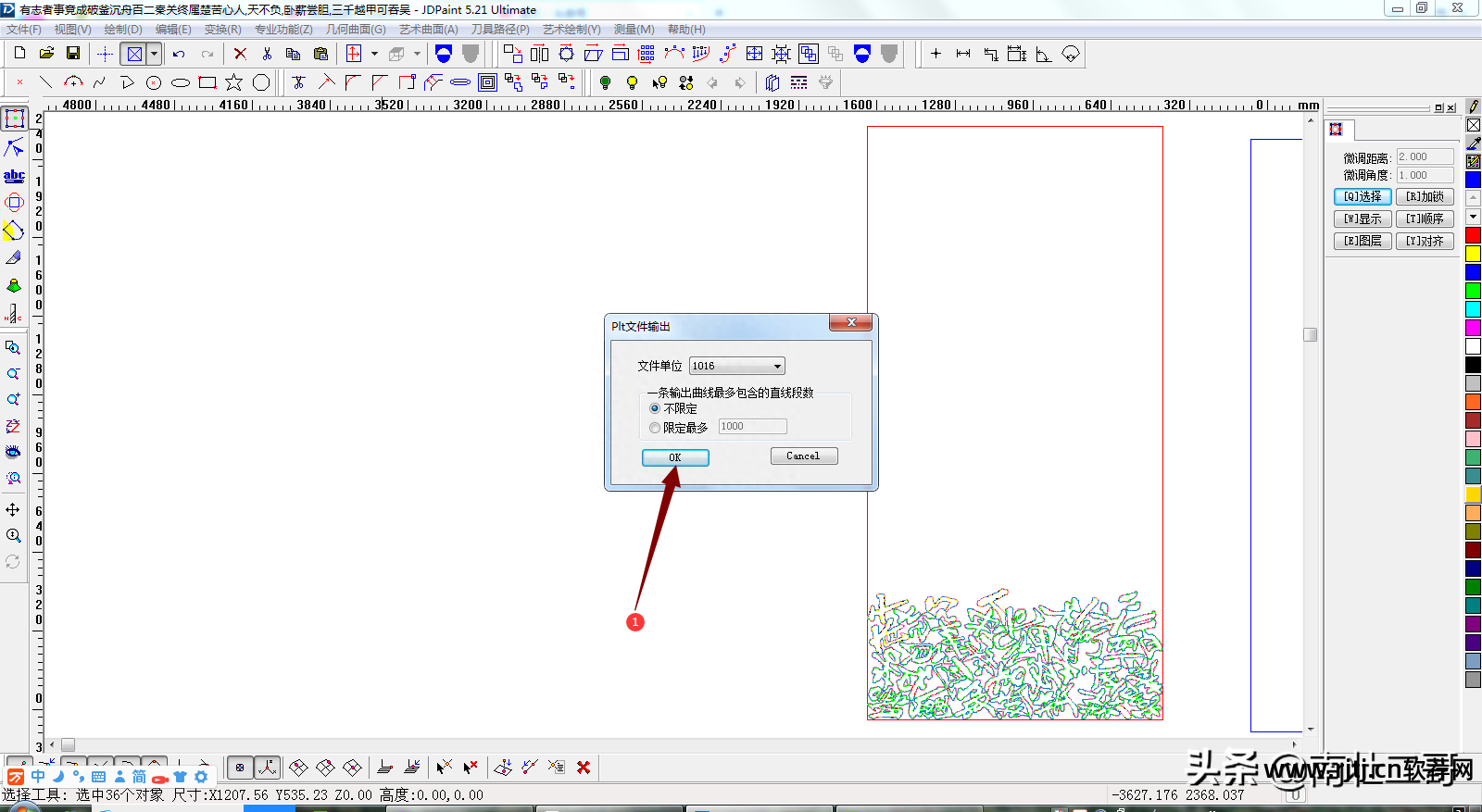This screenshot has width=1482, height=812.
Task: Select the 限定最多 radio button
Action: (655, 428)
